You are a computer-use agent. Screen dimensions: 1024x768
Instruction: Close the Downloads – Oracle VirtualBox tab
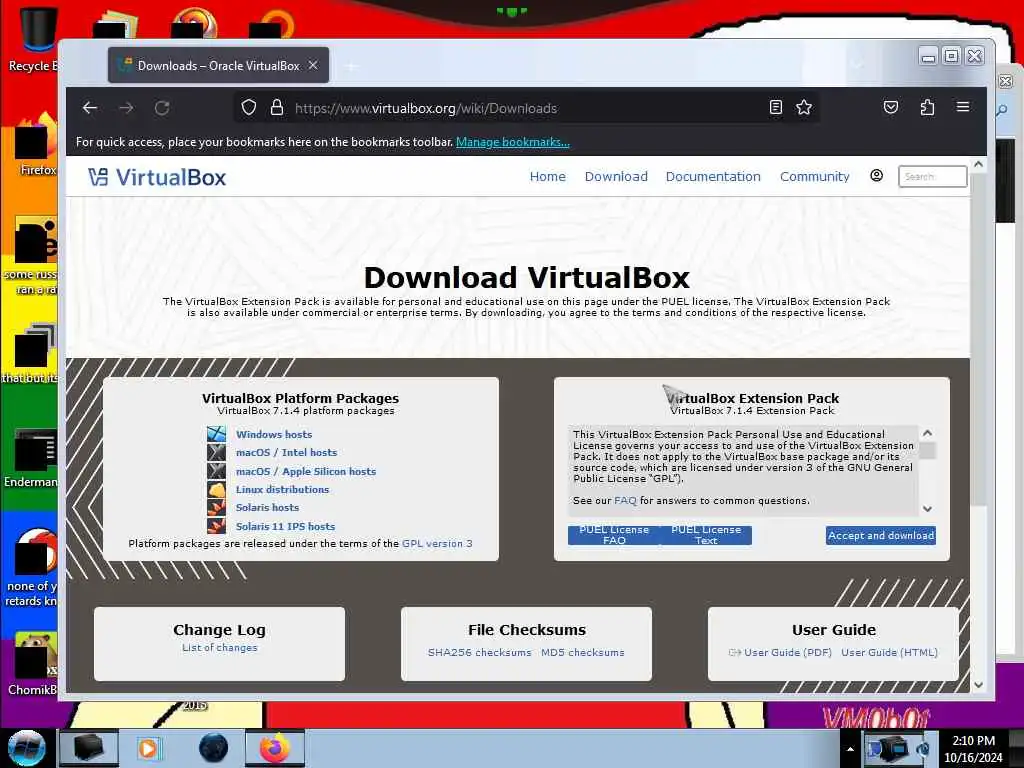coord(313,65)
